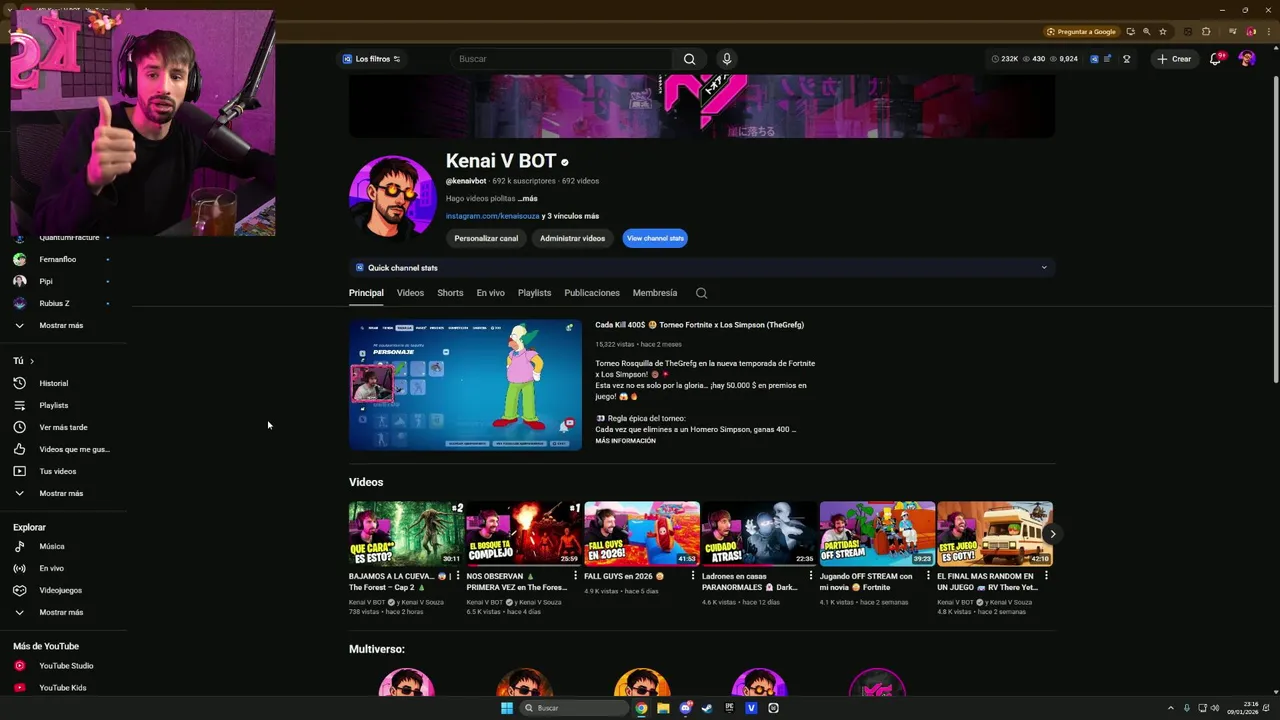Image resolution: width=1280 pixels, height=720 pixels.
Task: Open File Explorer from the taskbar
Action: click(x=663, y=708)
